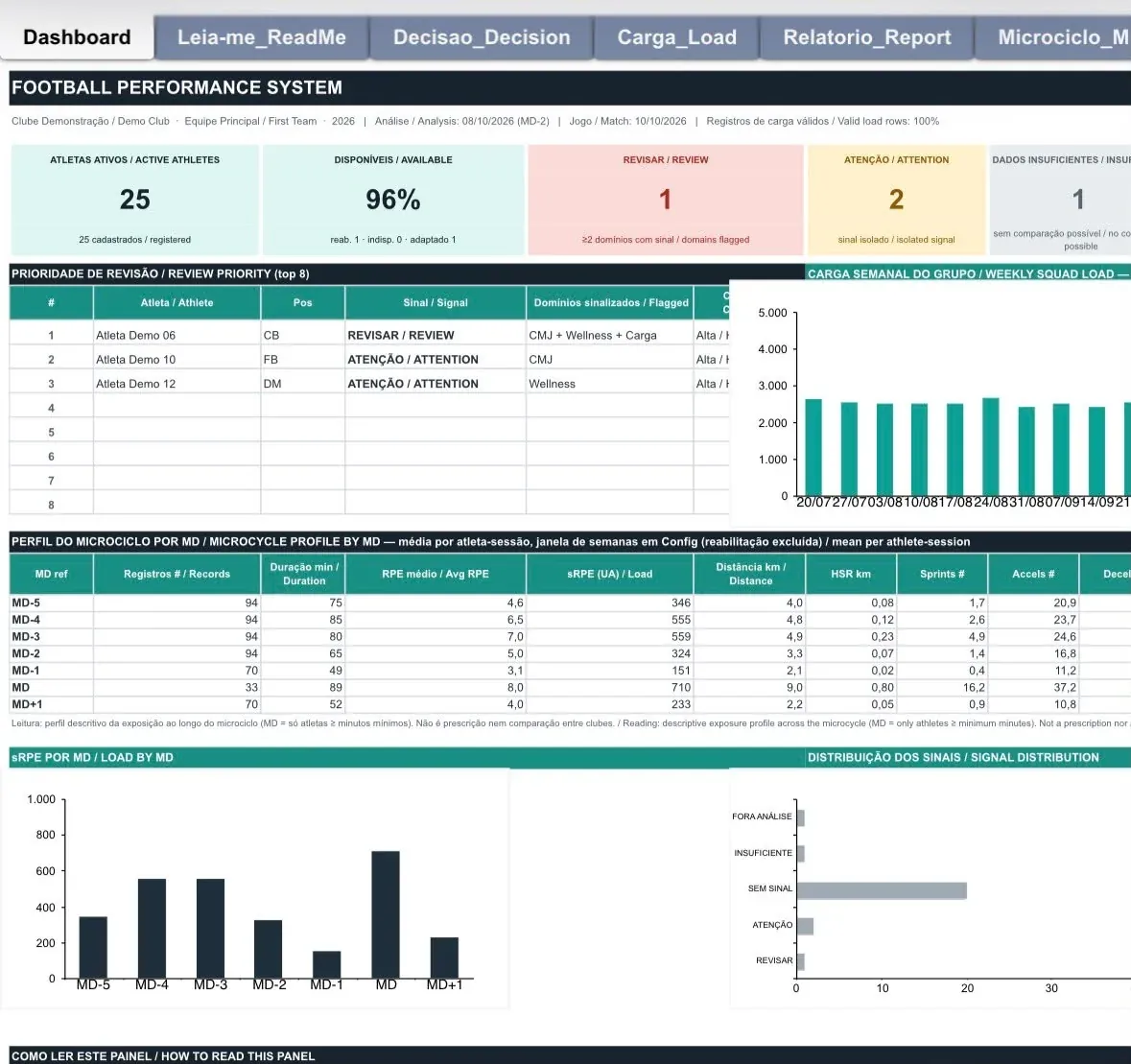This screenshot has width=1131, height=1064.
Task: Select the Available 96% card
Action: click(393, 200)
